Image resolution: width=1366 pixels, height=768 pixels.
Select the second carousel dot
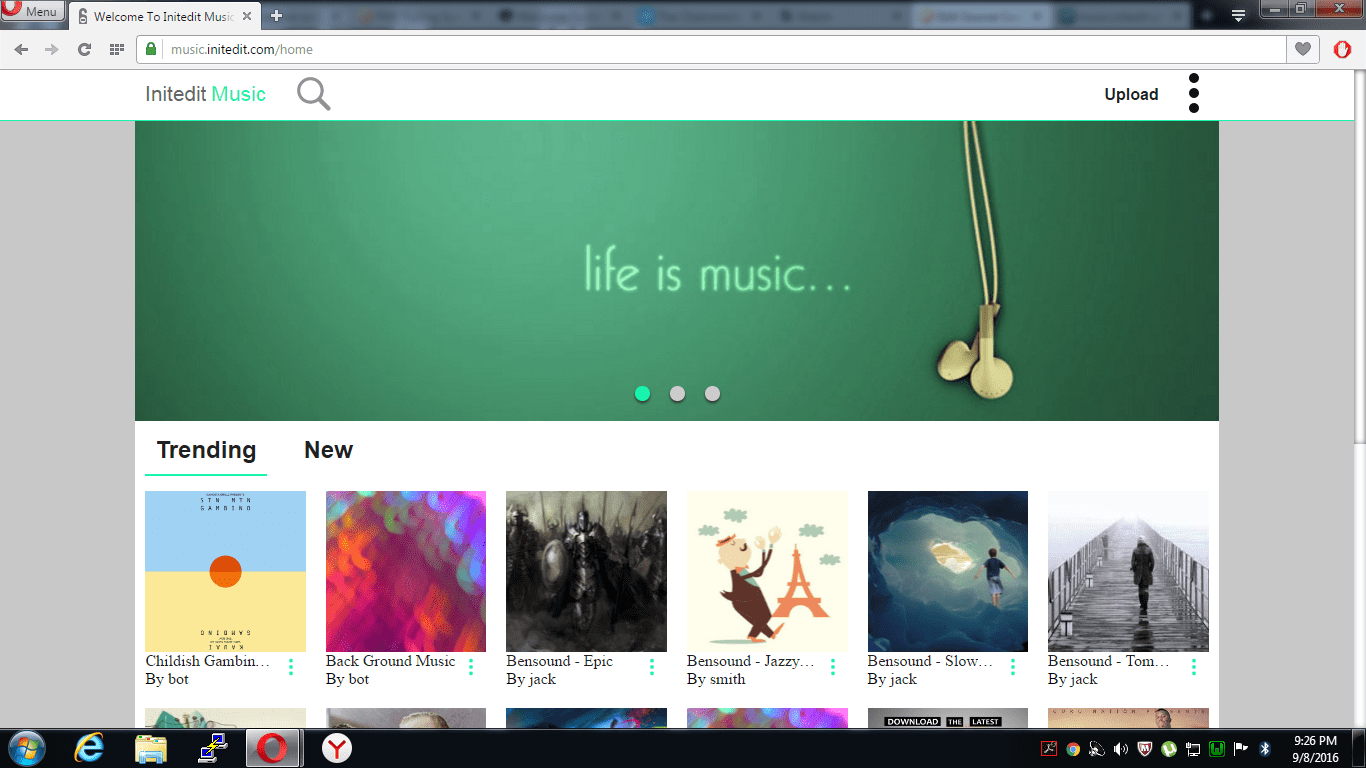pyautogui.click(x=677, y=394)
